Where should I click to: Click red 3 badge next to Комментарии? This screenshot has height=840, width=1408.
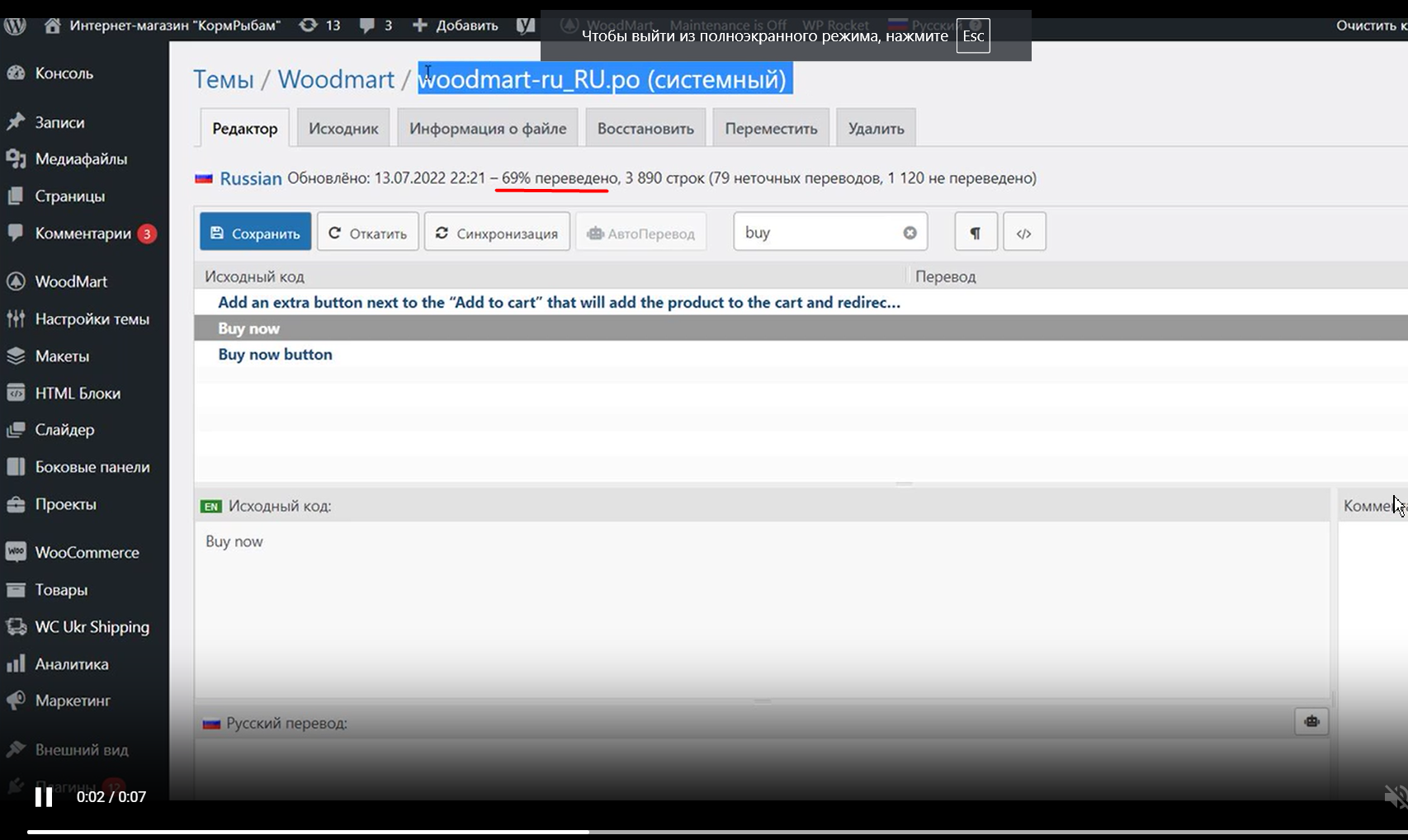point(147,234)
